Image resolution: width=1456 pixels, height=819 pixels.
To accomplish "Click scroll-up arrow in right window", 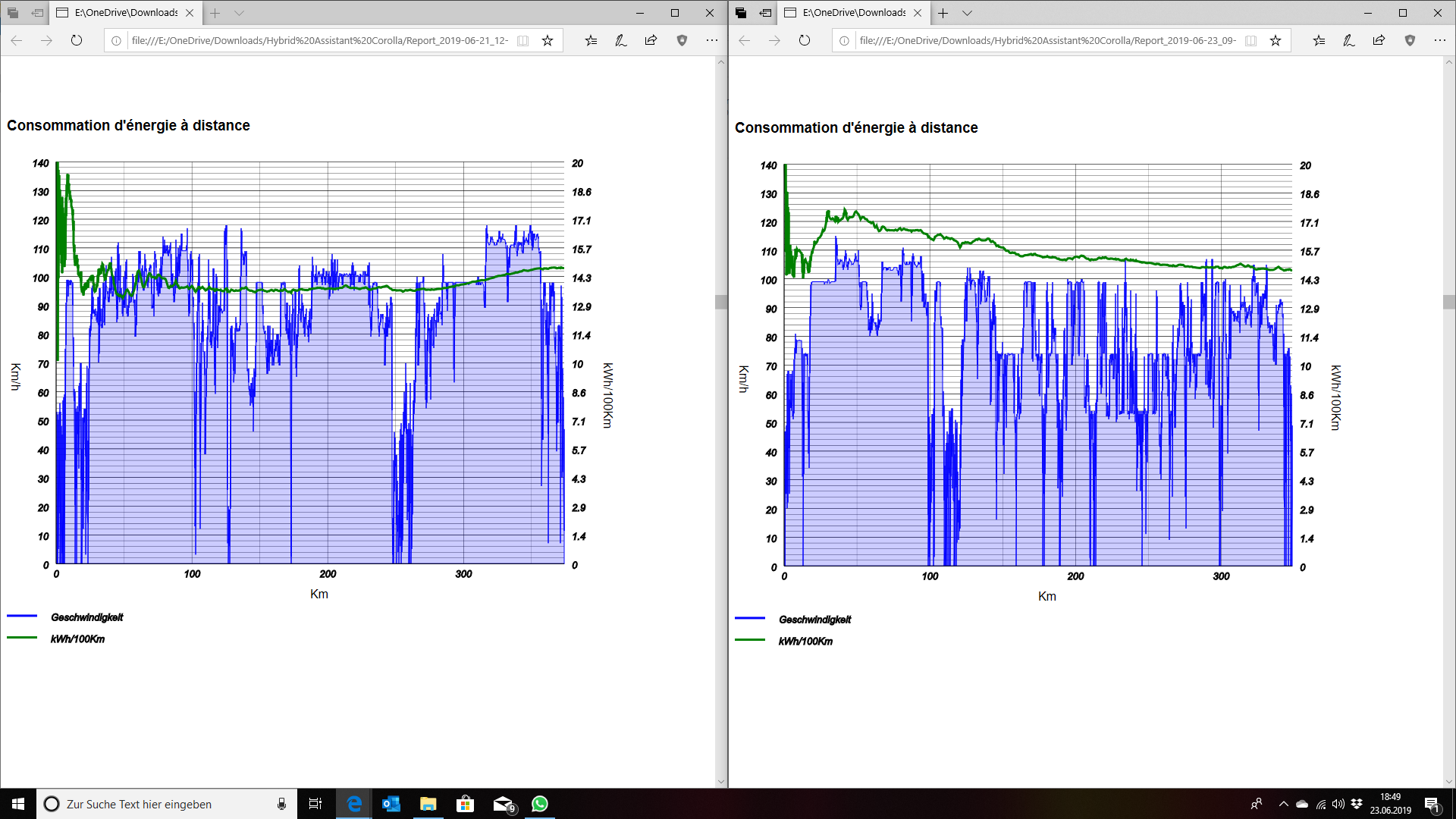I will 1449,62.
